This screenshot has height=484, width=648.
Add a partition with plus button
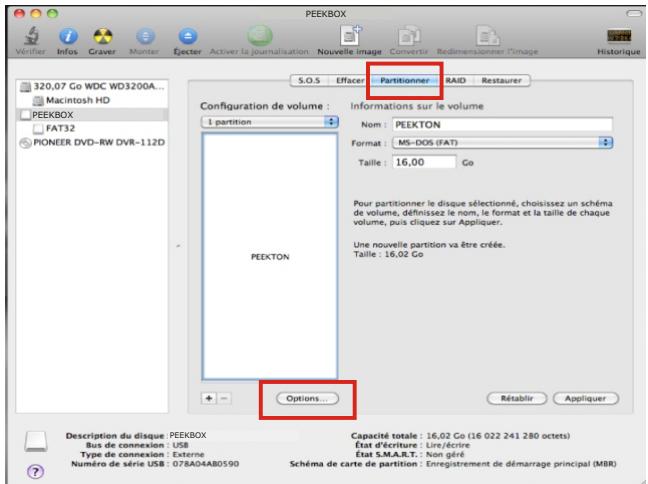[209, 398]
